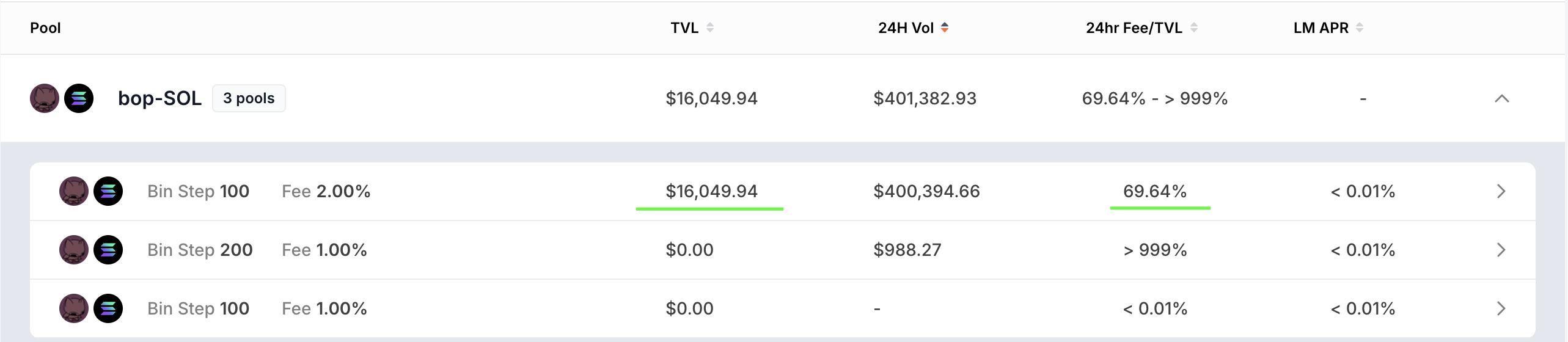Click the 3 pools badge
Image resolution: width=1568 pixels, height=342 pixels.
(x=249, y=98)
